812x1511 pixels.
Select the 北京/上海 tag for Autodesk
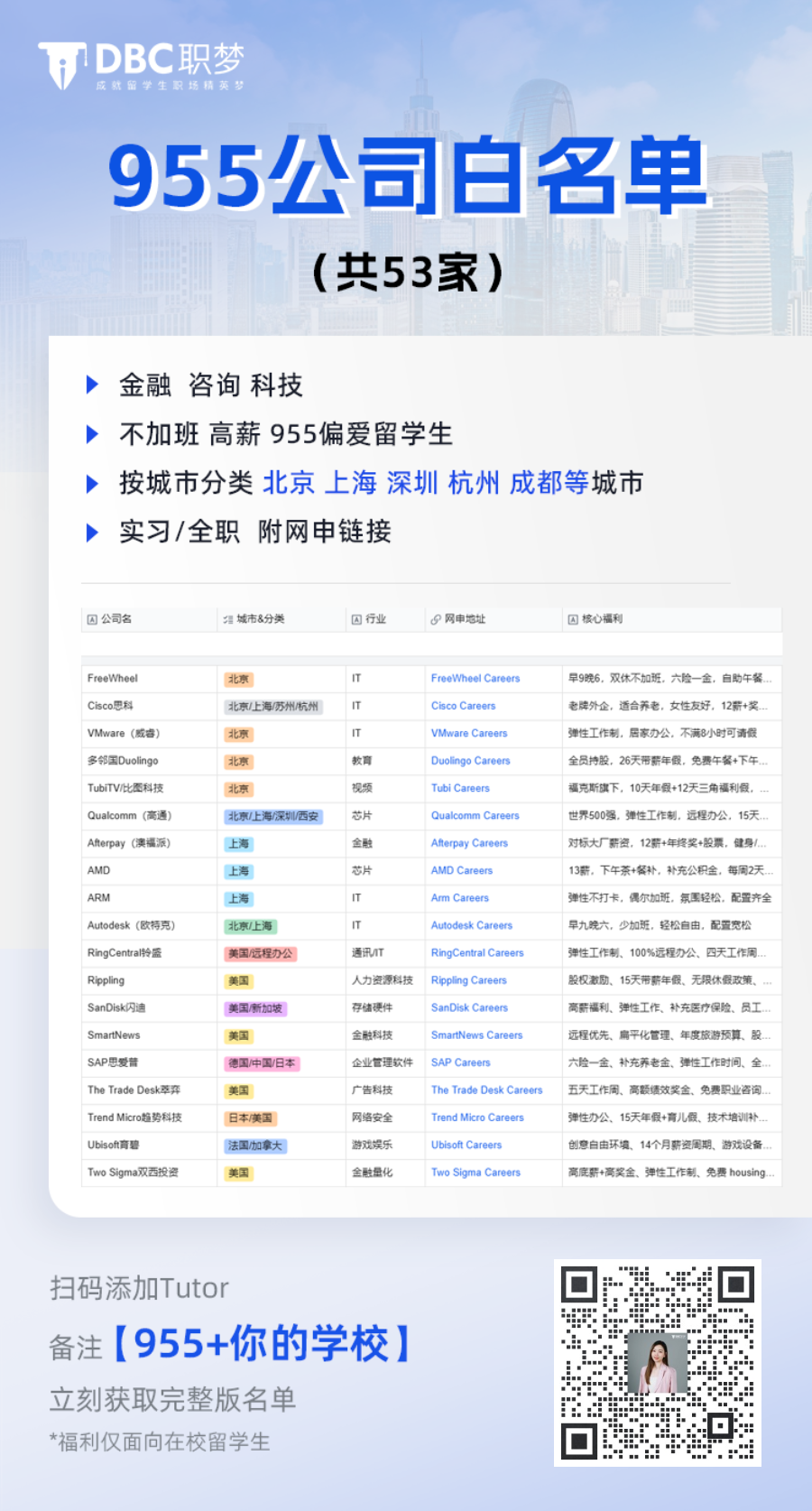click(x=250, y=926)
